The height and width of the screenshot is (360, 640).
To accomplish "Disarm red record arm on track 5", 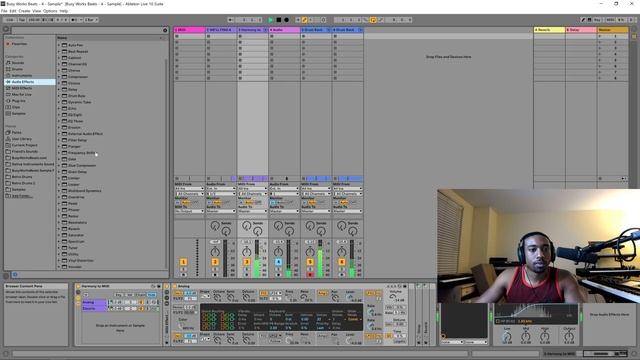I will coord(310,275).
